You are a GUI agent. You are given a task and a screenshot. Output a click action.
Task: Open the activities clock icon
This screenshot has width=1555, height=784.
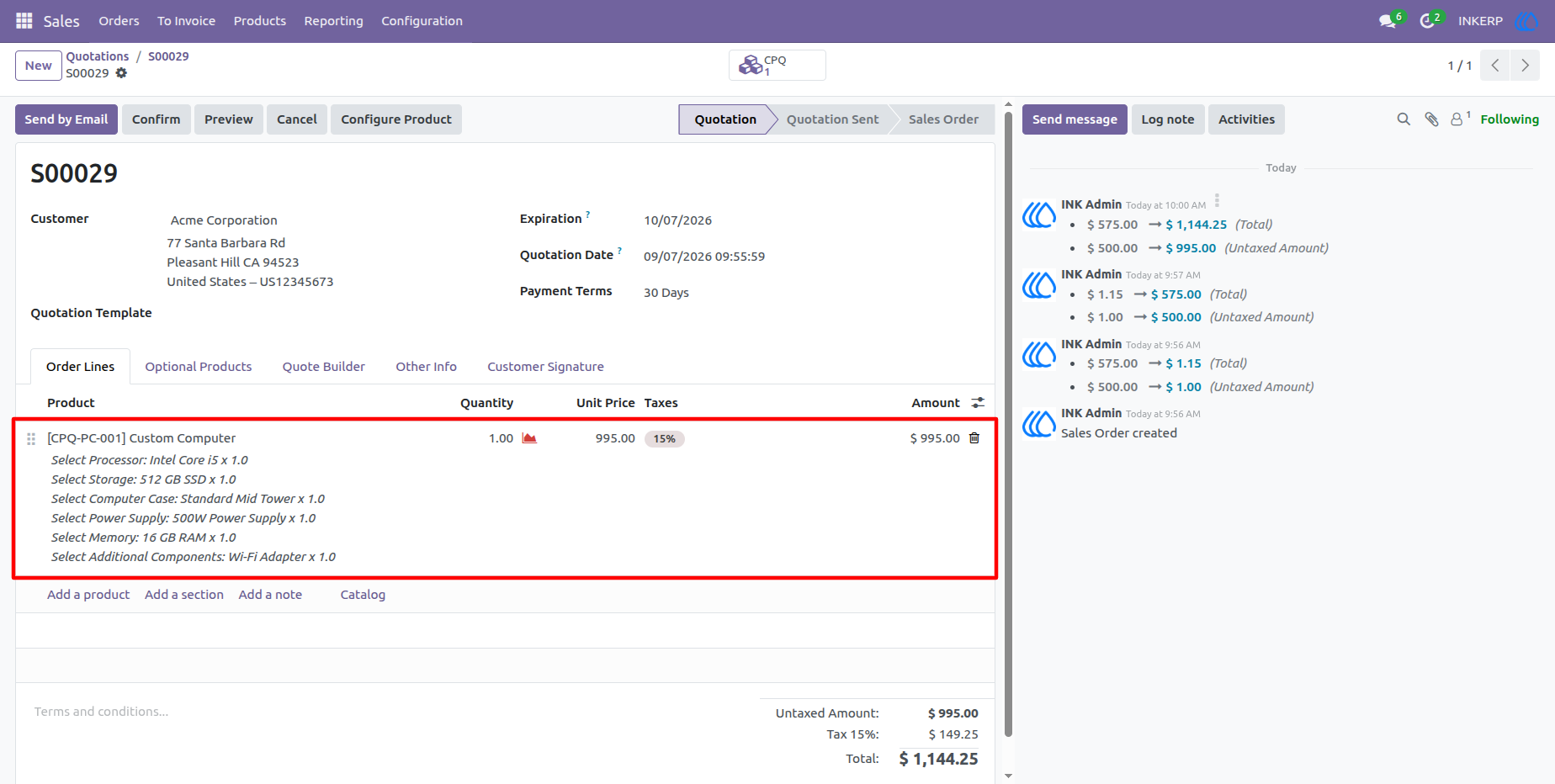[x=1427, y=21]
